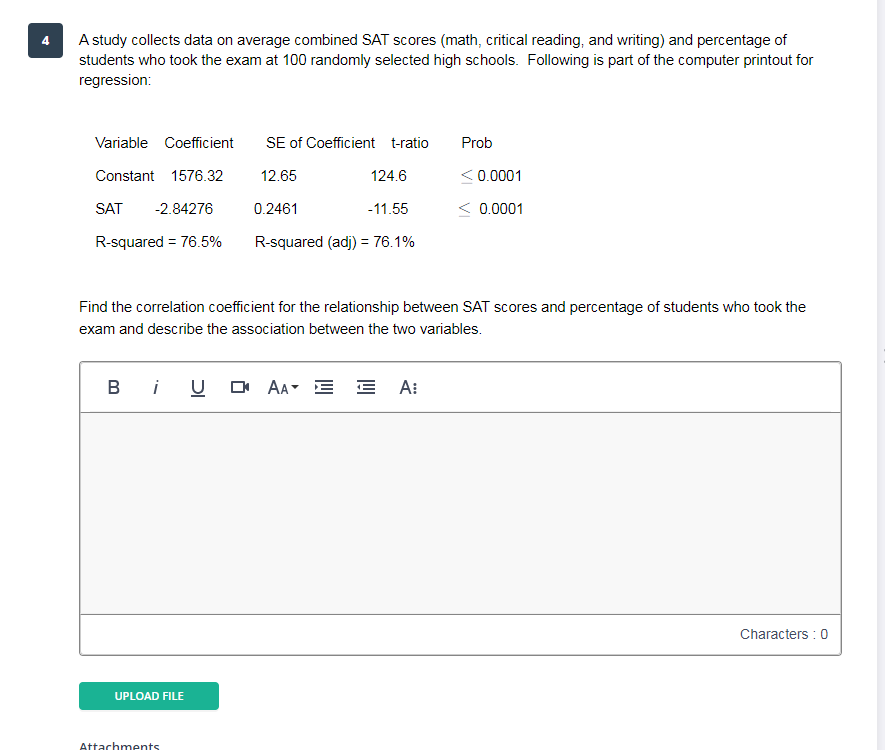Image resolution: width=885 pixels, height=750 pixels.
Task: Toggle bold formatting in the editor
Action: [x=113, y=387]
